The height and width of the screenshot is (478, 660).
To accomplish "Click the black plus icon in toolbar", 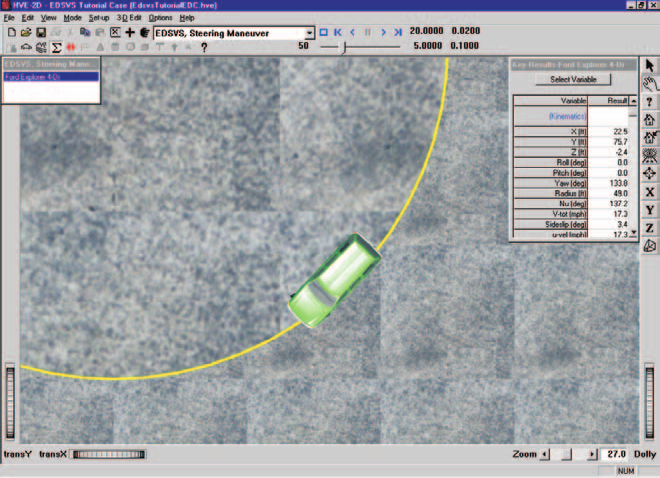I will point(130,32).
